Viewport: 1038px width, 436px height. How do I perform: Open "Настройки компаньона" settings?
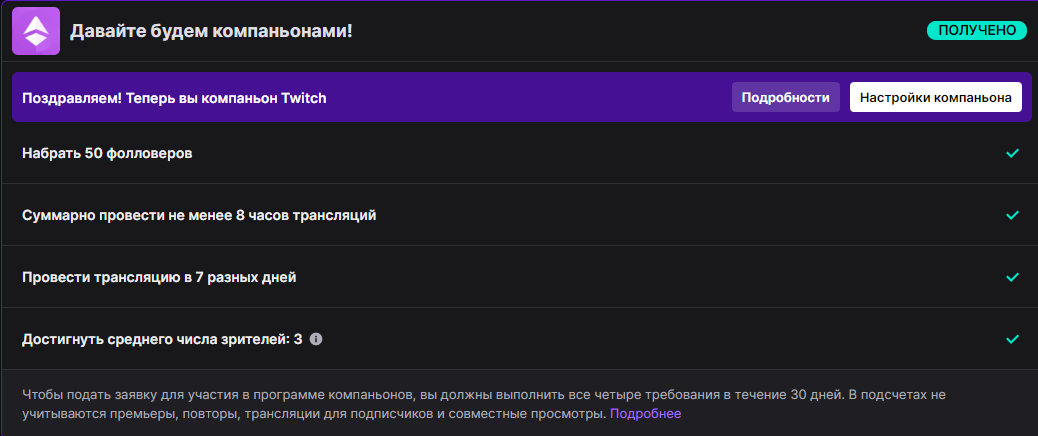pos(935,97)
